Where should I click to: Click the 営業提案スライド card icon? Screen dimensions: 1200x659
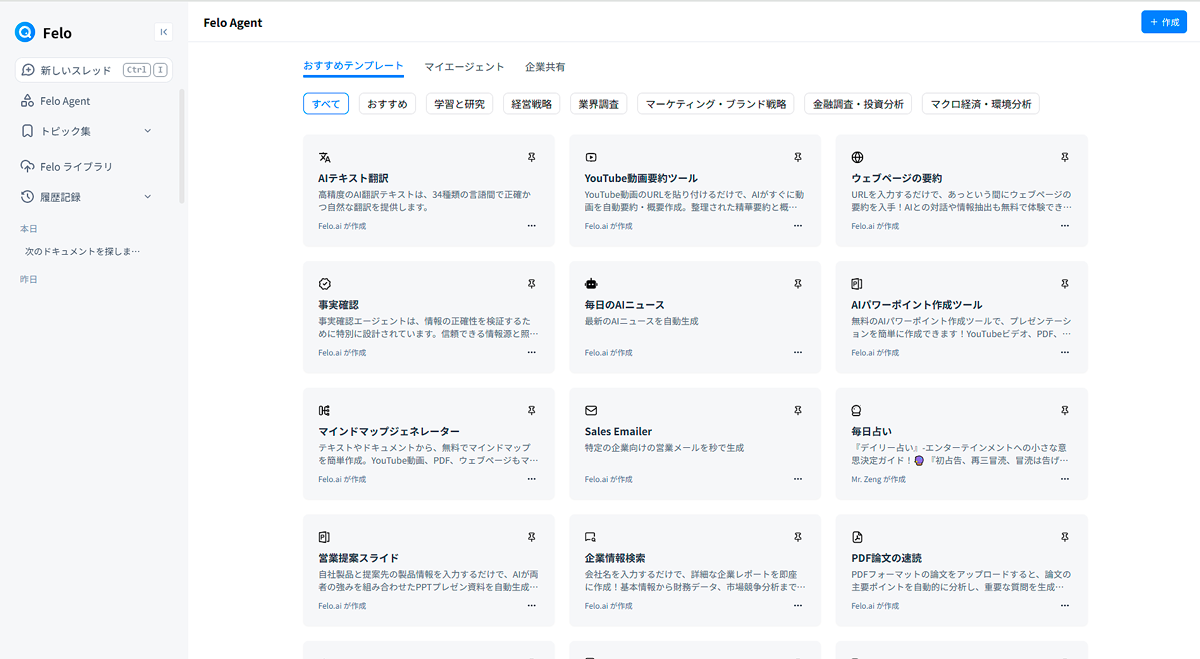[x=324, y=537]
